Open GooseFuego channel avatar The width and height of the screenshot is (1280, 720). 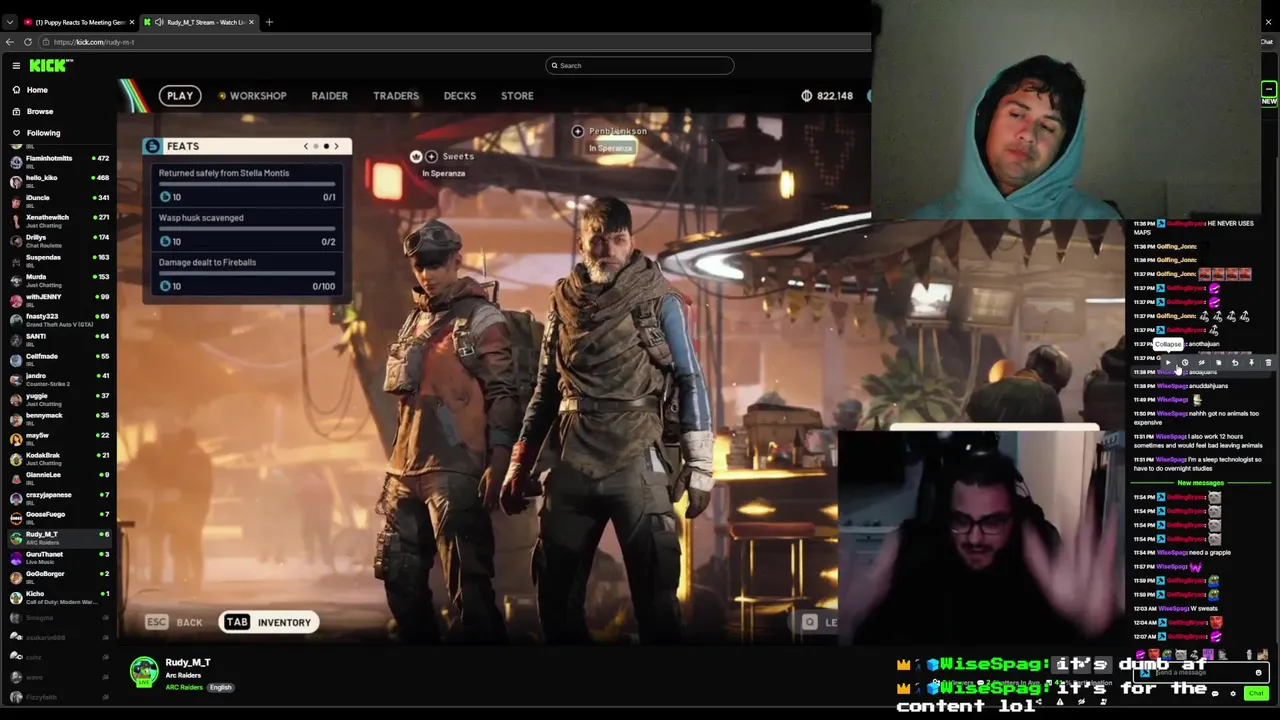16,517
